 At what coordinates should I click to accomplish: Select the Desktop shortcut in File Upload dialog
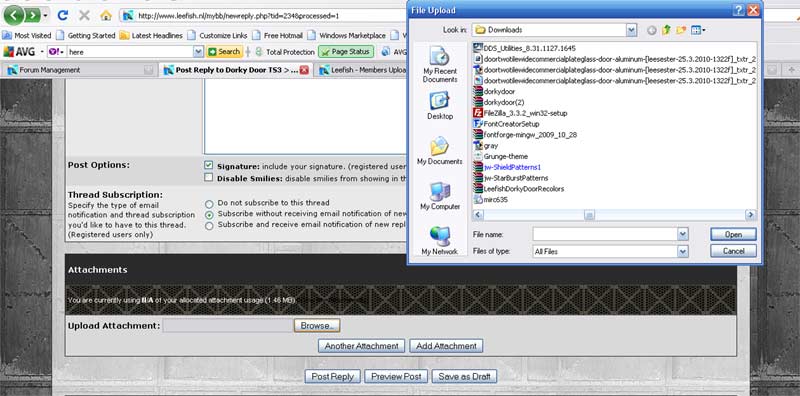(440, 106)
